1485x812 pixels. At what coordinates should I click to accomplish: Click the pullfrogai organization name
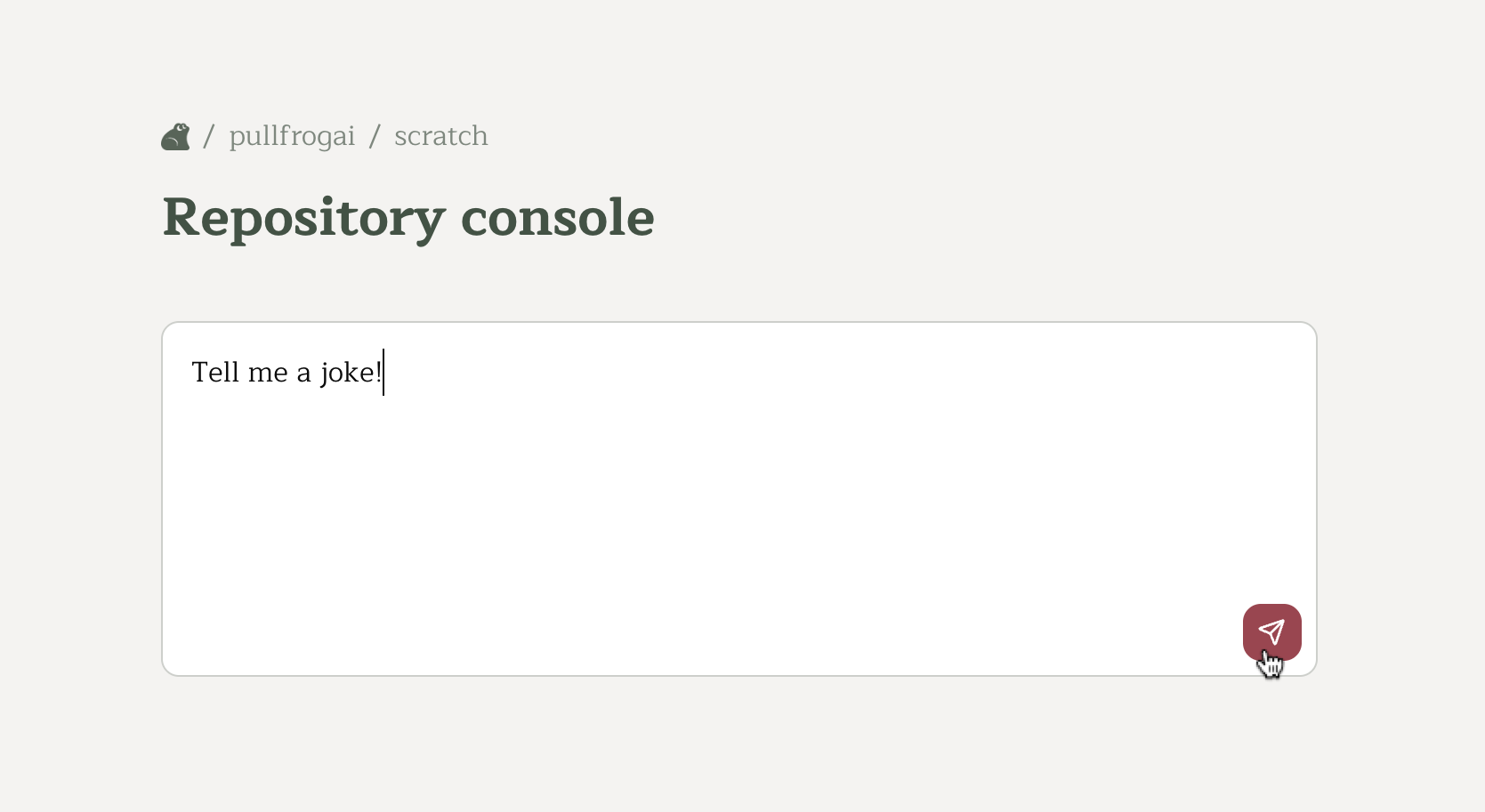pyautogui.click(x=292, y=136)
